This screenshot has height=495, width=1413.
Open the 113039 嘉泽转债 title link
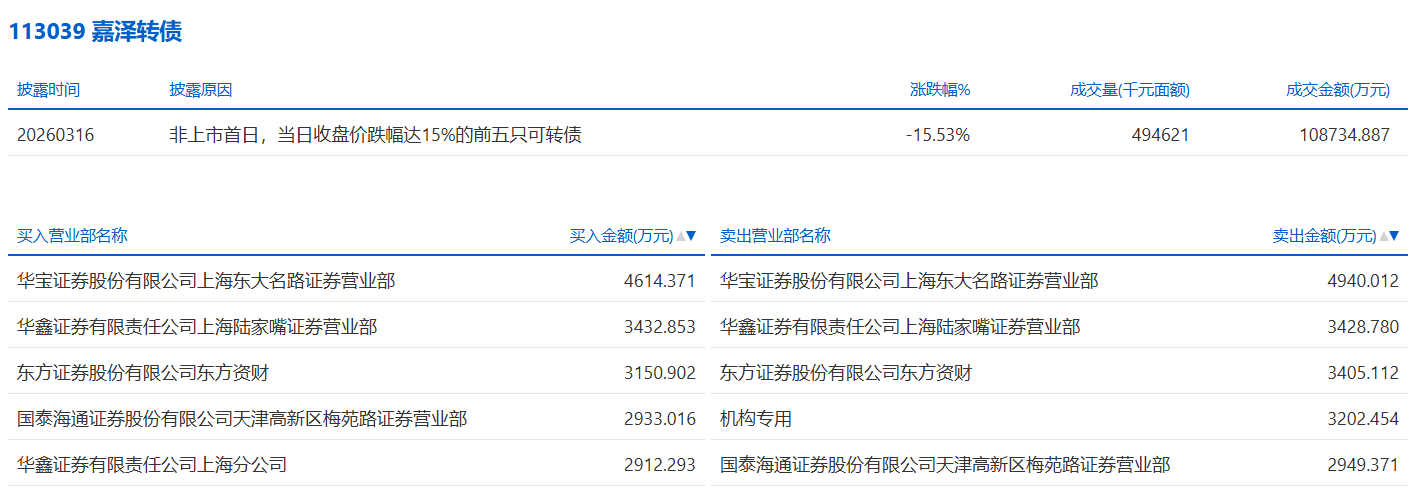96,32
